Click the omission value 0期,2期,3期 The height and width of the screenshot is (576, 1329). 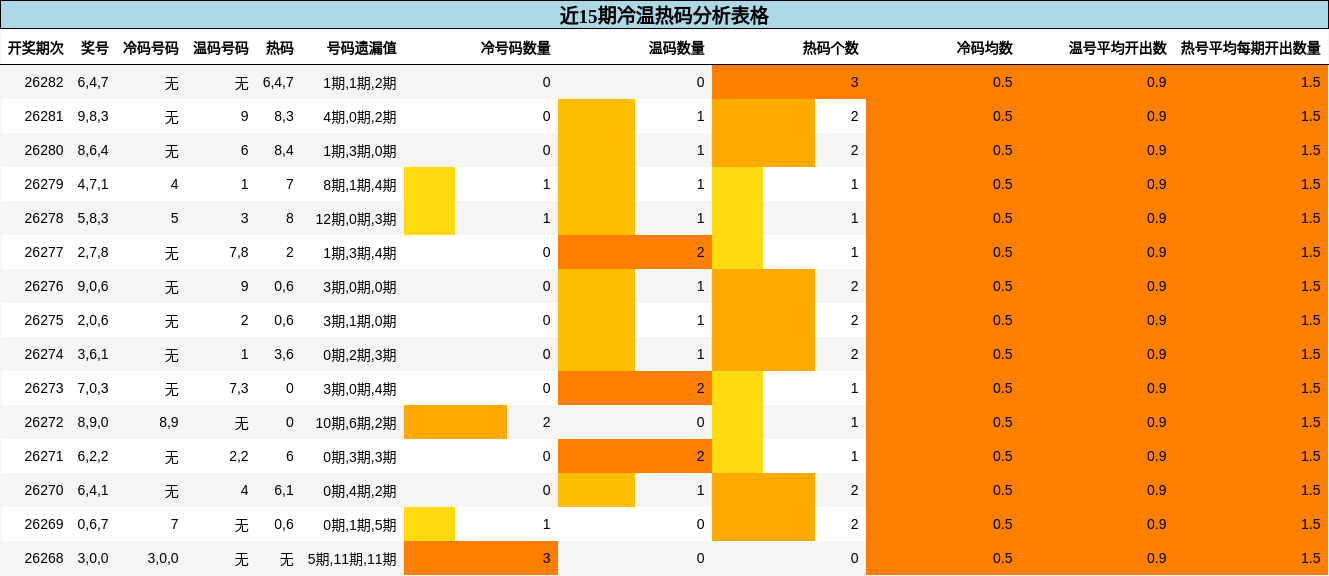pyautogui.click(x=360, y=355)
